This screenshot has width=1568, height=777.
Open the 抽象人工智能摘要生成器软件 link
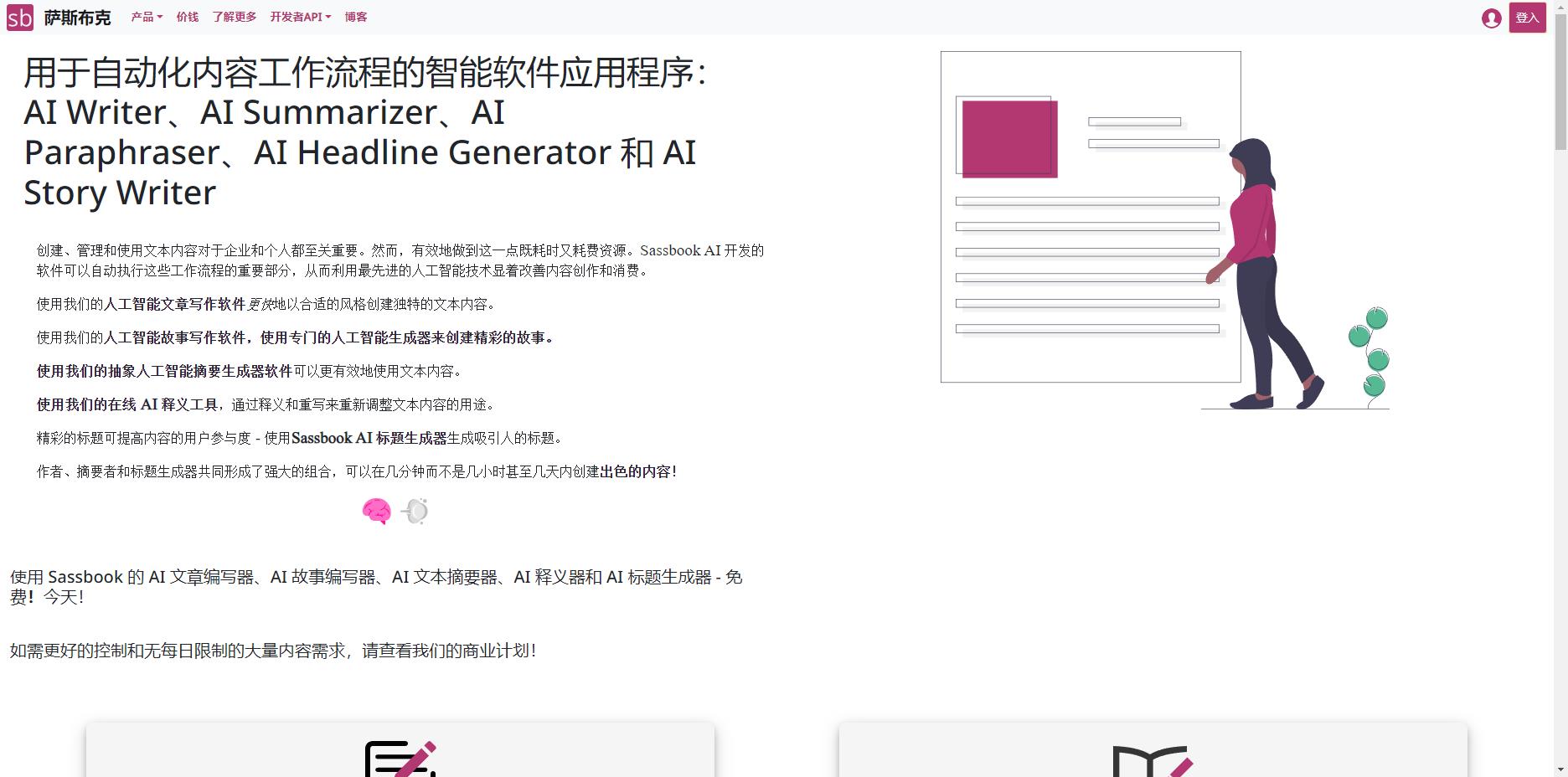click(x=200, y=371)
